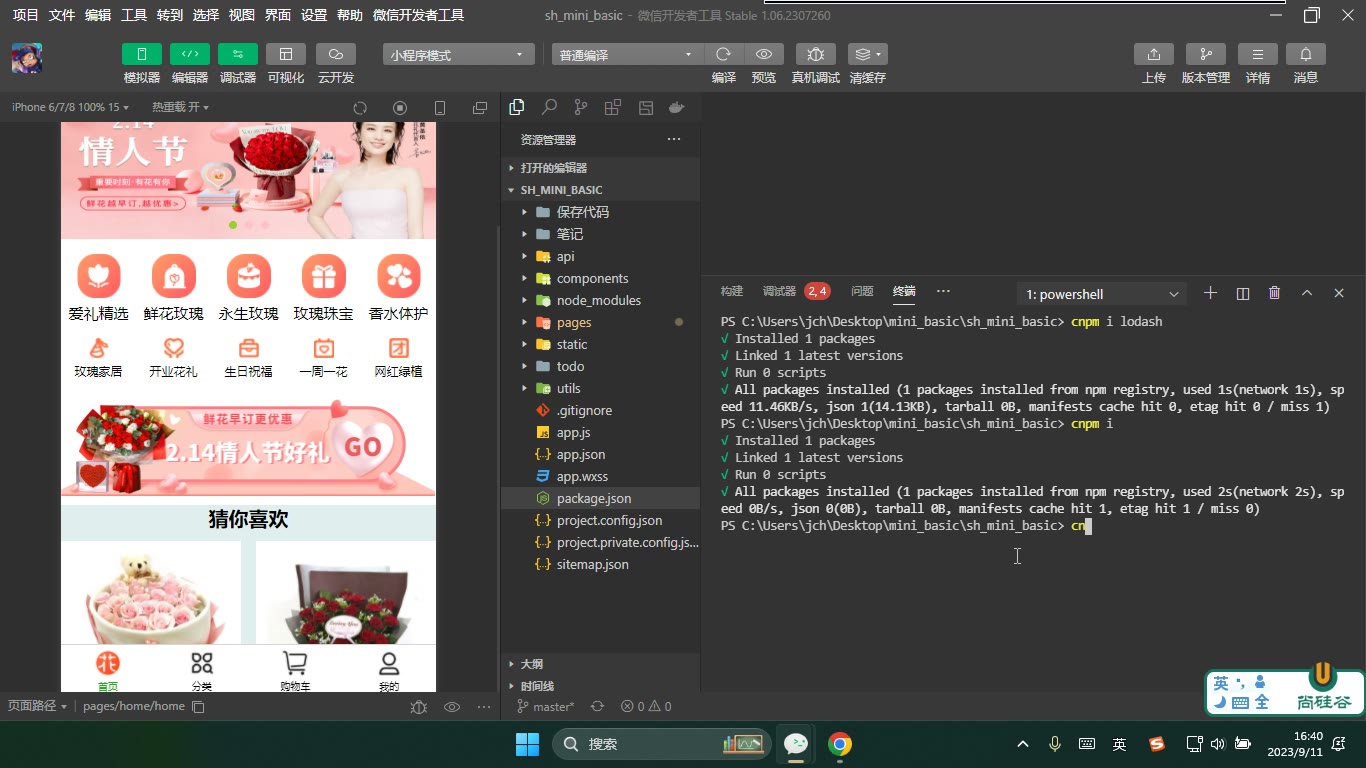The height and width of the screenshot is (768, 1366).
Task: Open the Messages bell icon
Action: click(x=1306, y=54)
